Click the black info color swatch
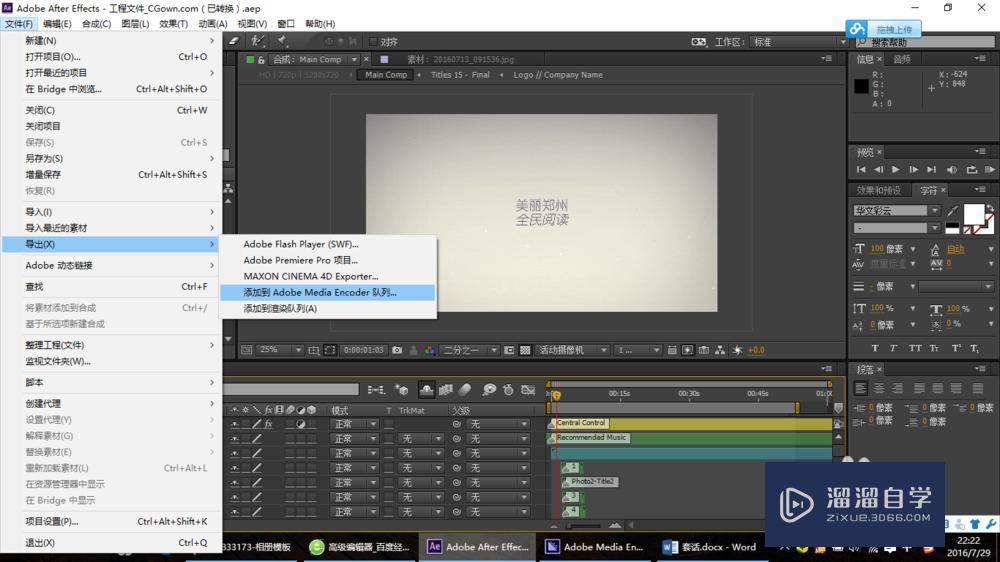1000x562 pixels. point(861,85)
